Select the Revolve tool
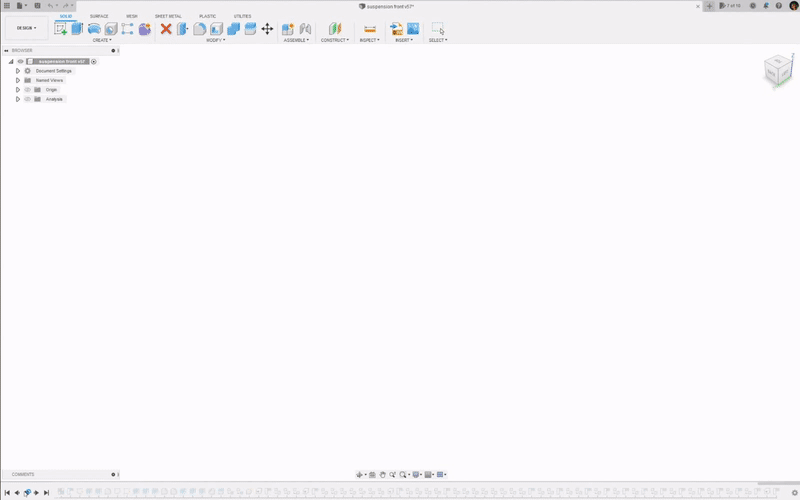The image size is (800, 500). point(94,29)
